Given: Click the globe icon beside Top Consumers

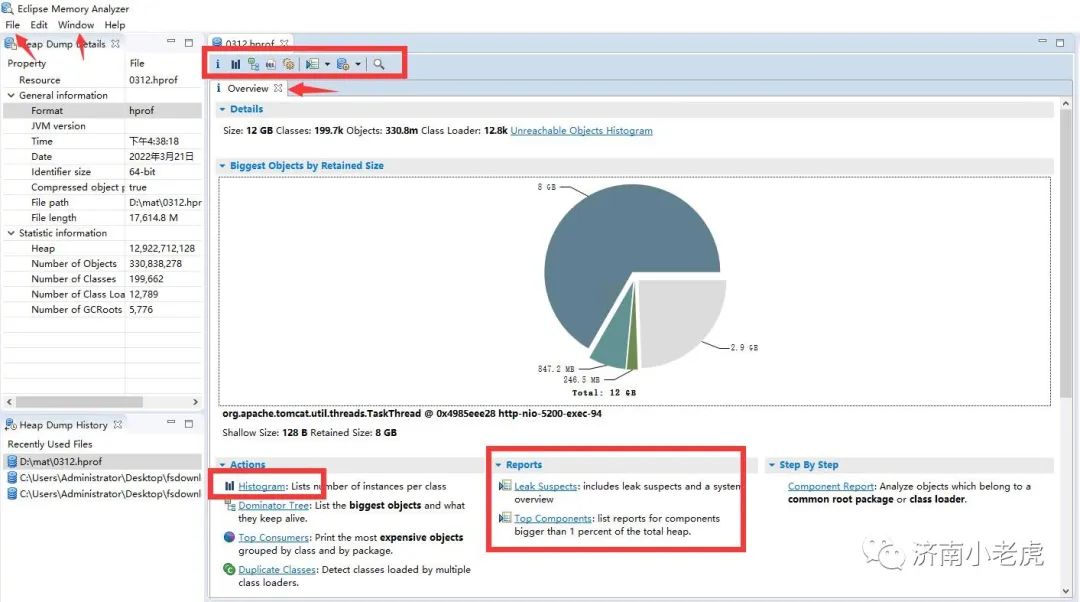Looking at the screenshot, I should (229, 537).
